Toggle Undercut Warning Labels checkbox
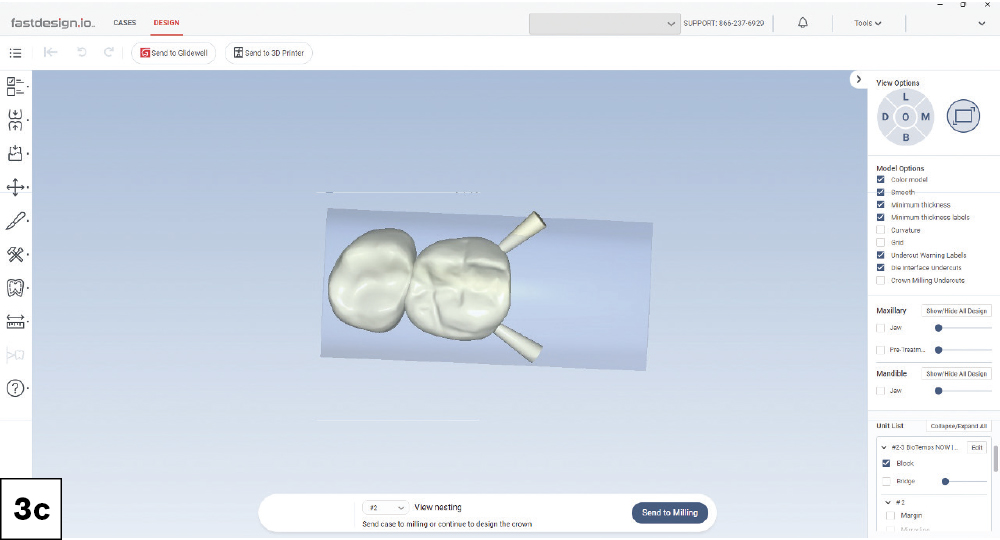The height and width of the screenshot is (540, 1000). point(881,255)
